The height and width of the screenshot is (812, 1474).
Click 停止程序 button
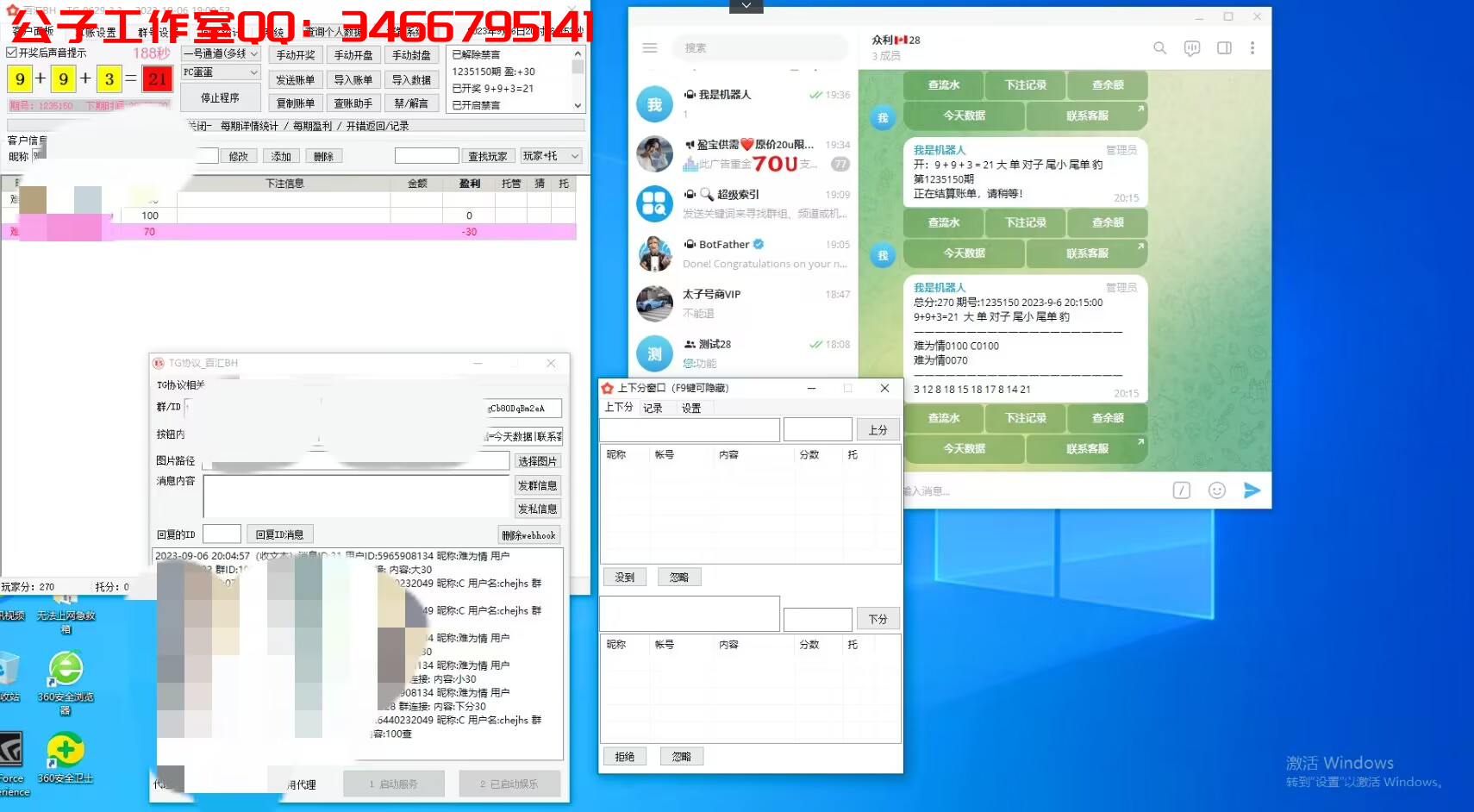tap(220, 98)
